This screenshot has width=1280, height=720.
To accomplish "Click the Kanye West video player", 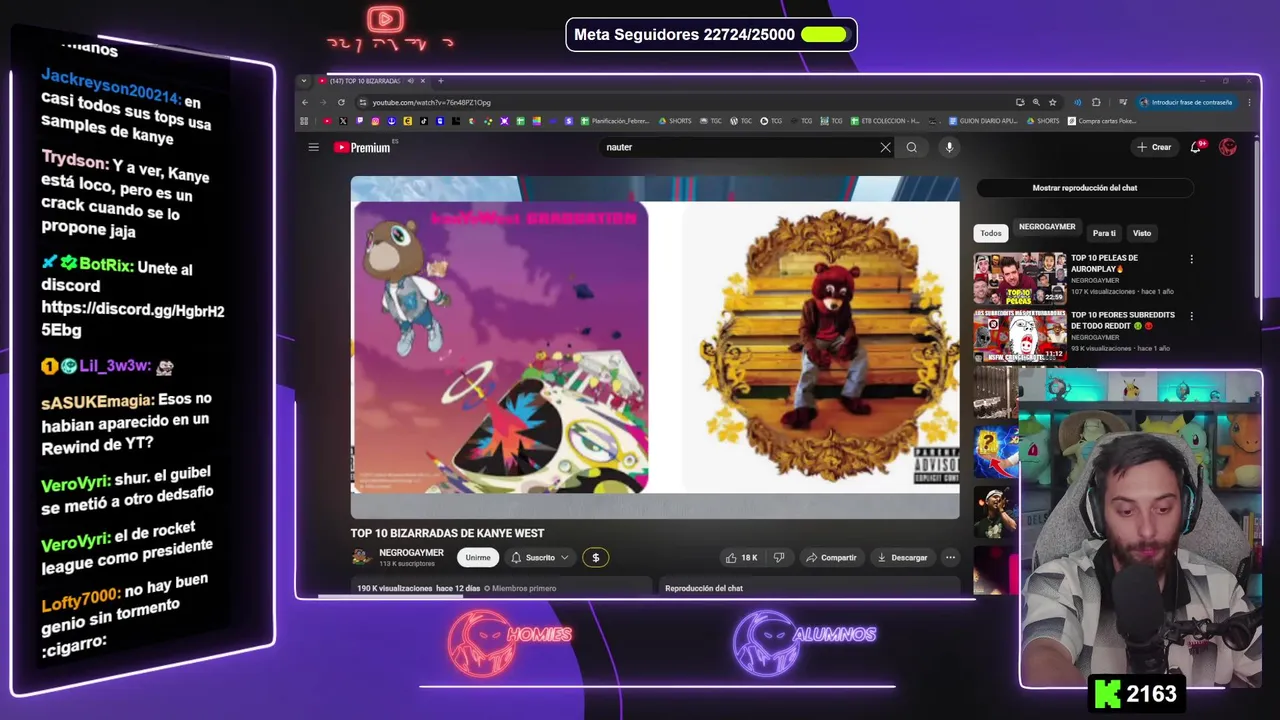I will pos(655,347).
